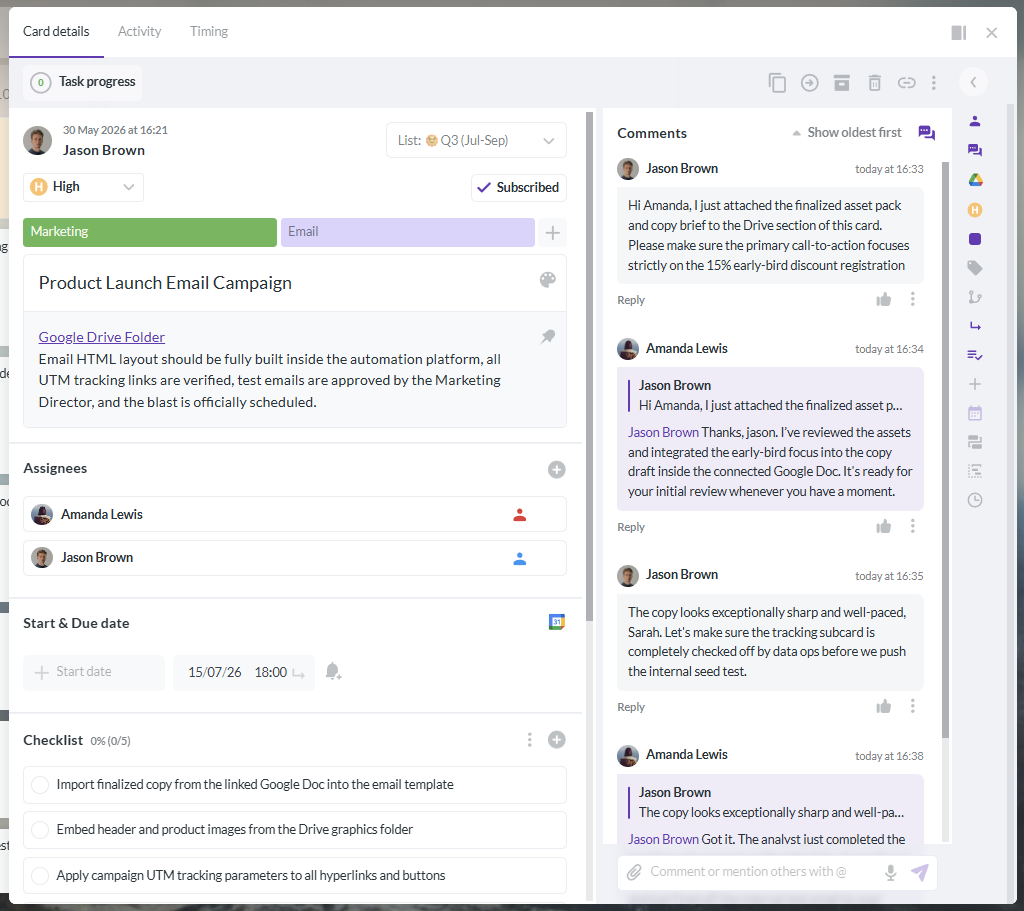Open the checklist icon in right sidebar

tap(975, 355)
